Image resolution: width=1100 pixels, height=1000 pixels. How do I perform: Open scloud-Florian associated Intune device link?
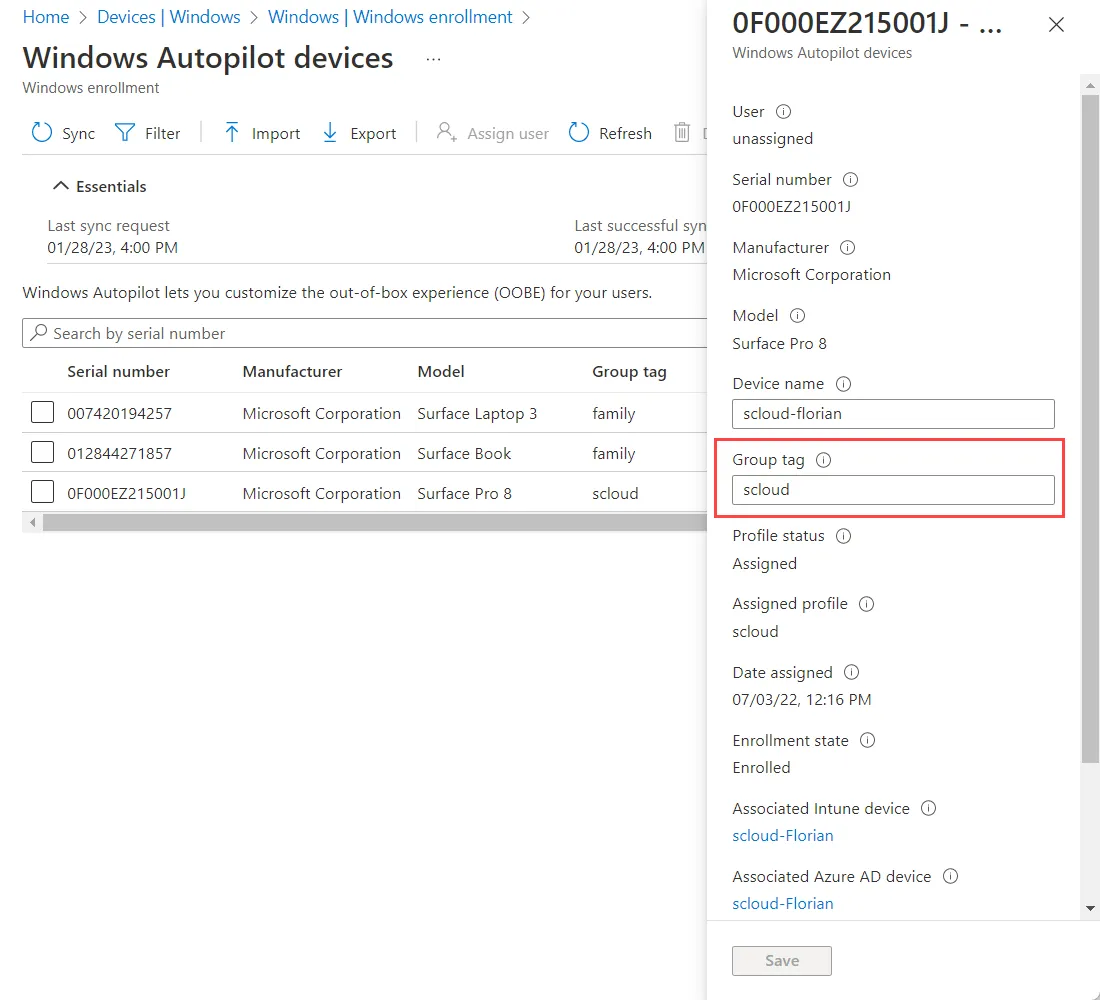pyautogui.click(x=783, y=836)
